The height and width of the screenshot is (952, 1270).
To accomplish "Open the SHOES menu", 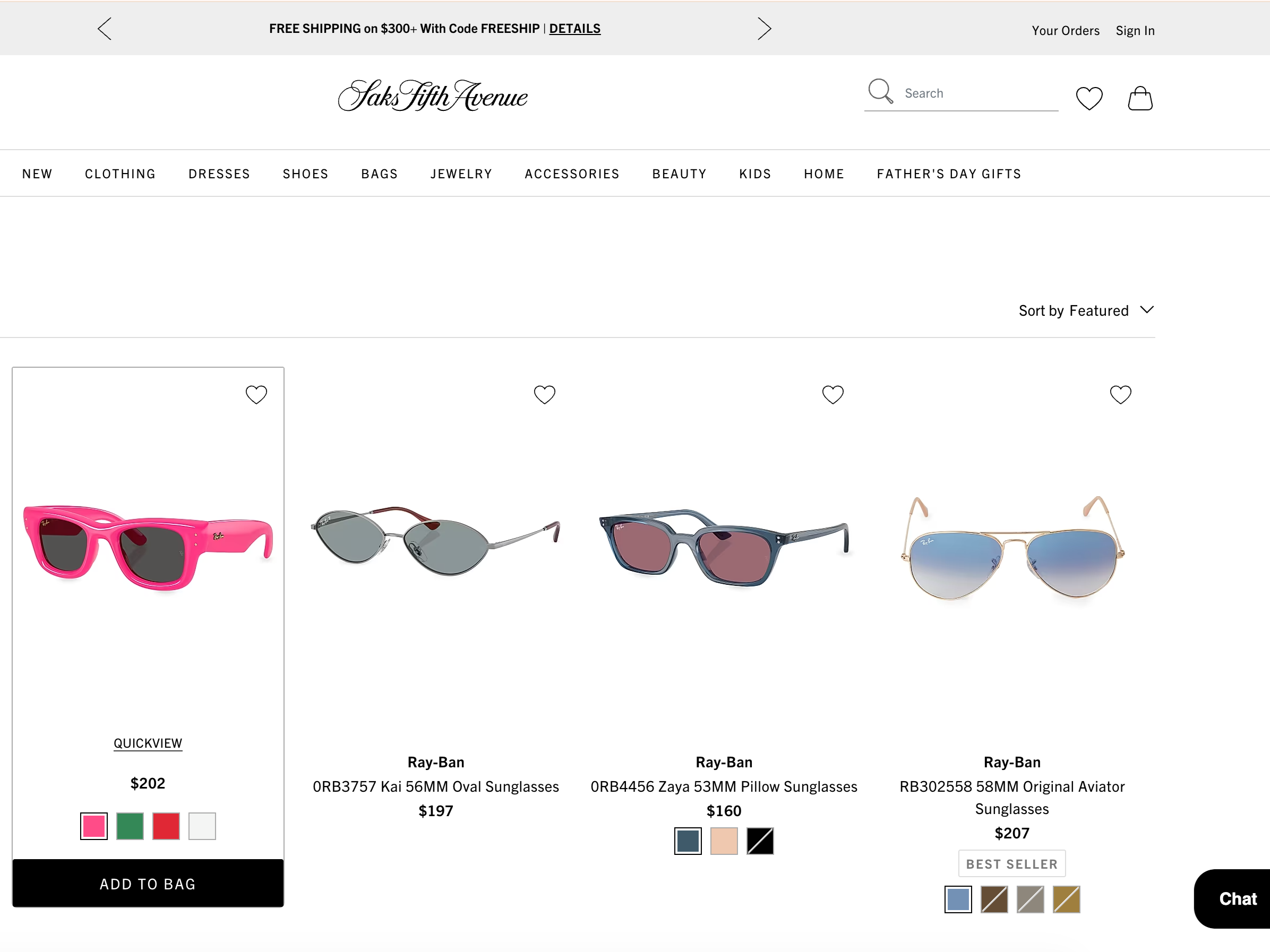I will 305,174.
